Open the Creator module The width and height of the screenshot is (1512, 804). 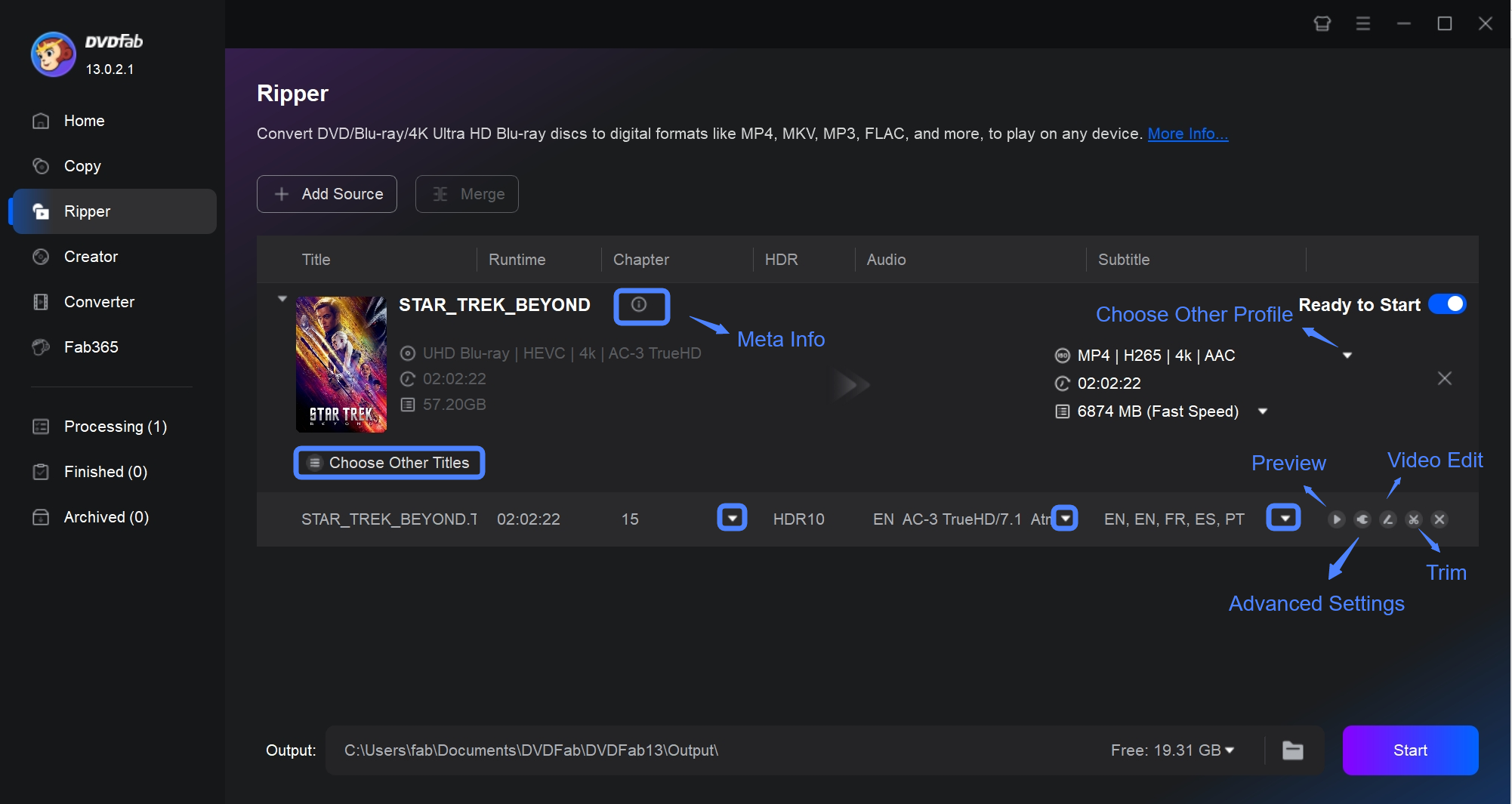coord(115,257)
